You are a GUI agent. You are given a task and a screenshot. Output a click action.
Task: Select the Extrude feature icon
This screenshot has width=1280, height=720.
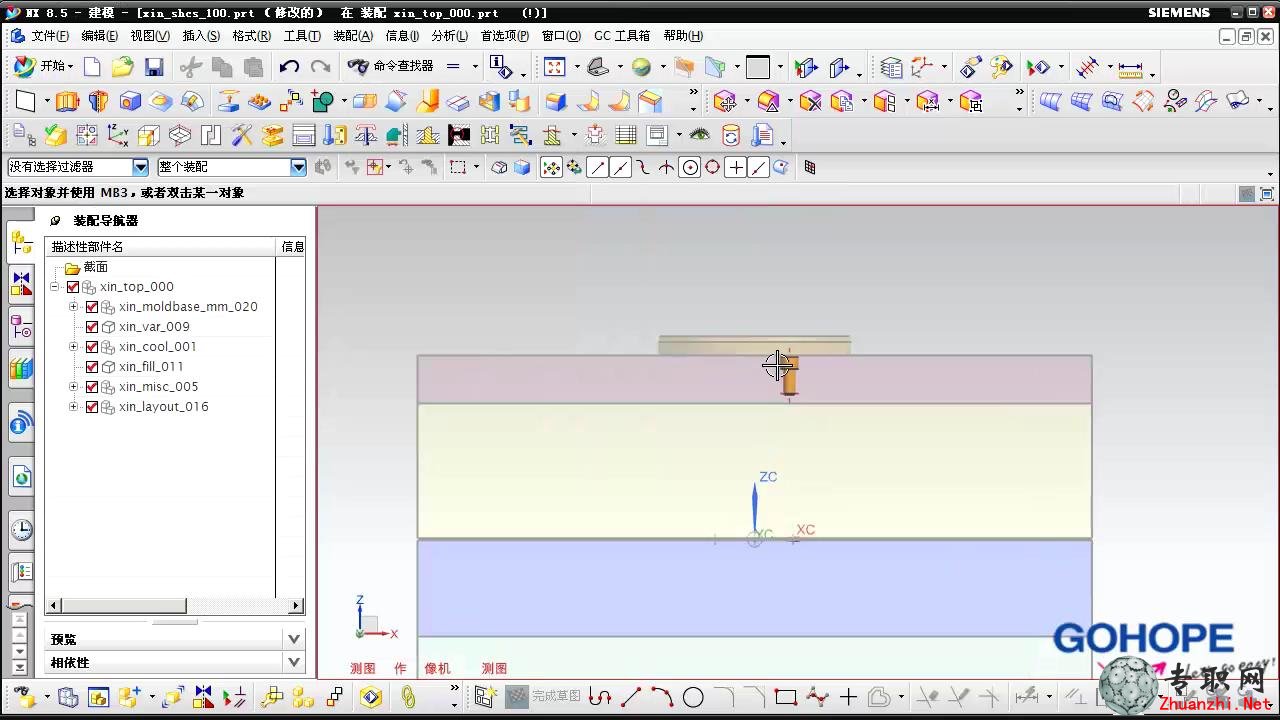pyautogui.click(x=67, y=101)
